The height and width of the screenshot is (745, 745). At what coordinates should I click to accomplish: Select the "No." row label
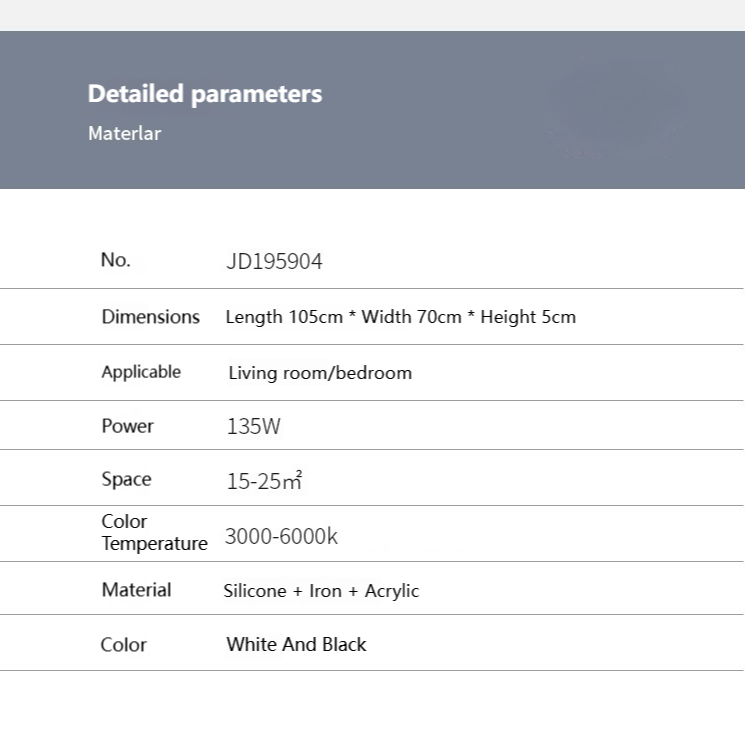pyautogui.click(x=116, y=260)
